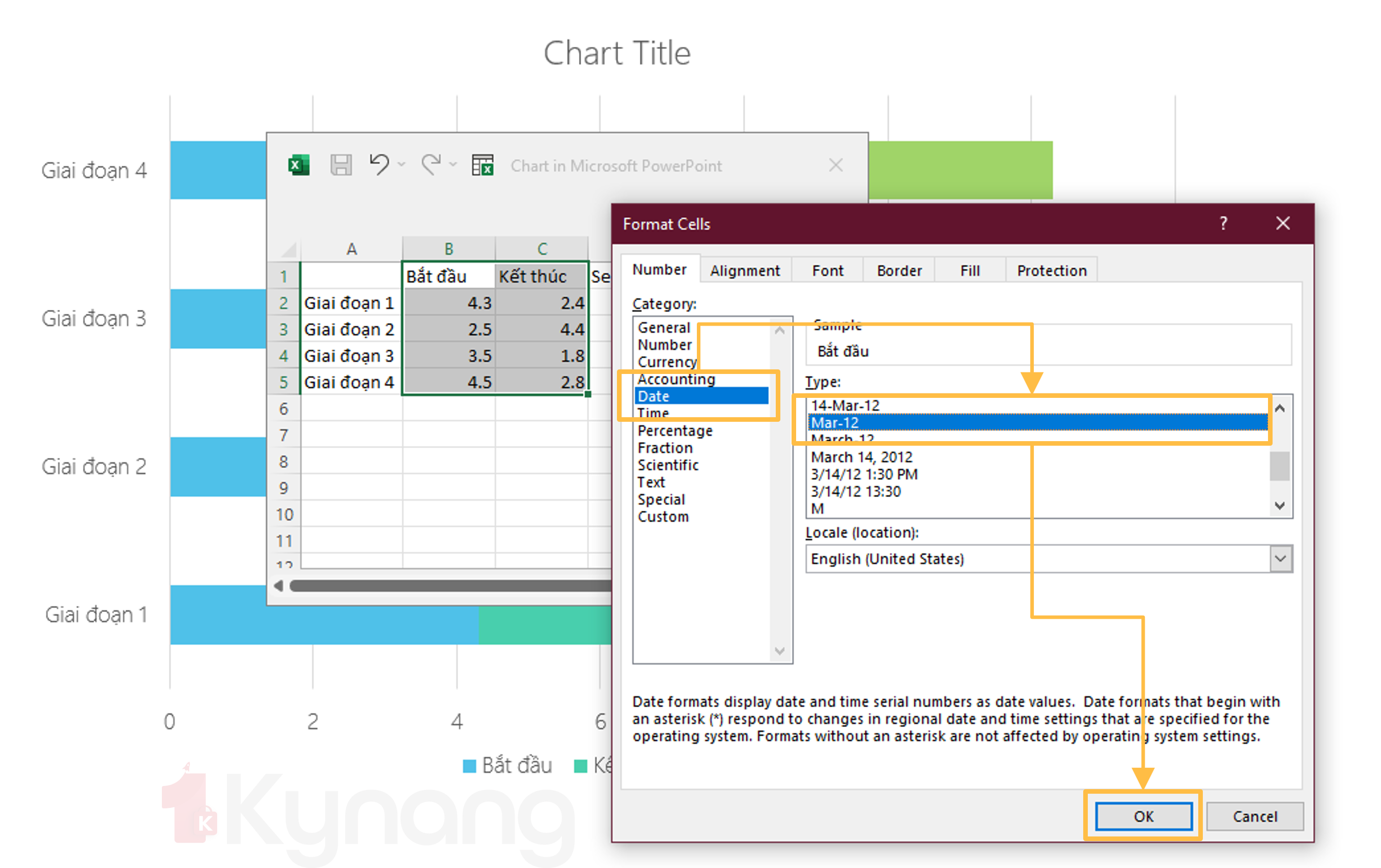The image size is (1381, 868).
Task: Open the undo history dropdown arrow
Action: click(x=402, y=165)
